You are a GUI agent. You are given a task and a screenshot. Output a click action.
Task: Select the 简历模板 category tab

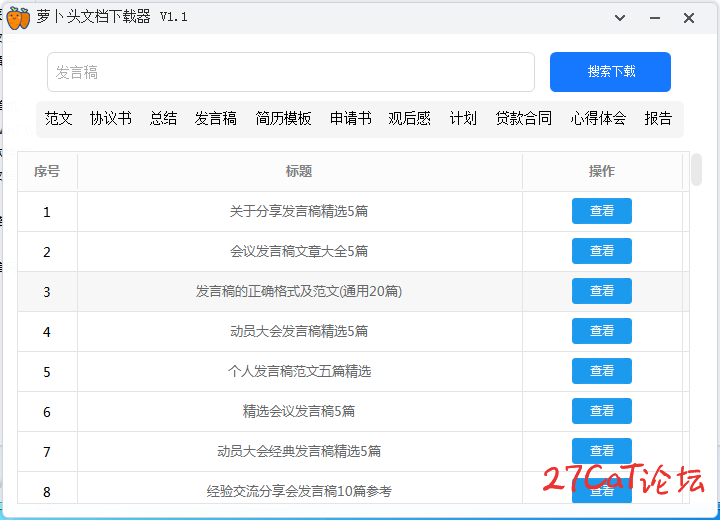tap(283, 119)
